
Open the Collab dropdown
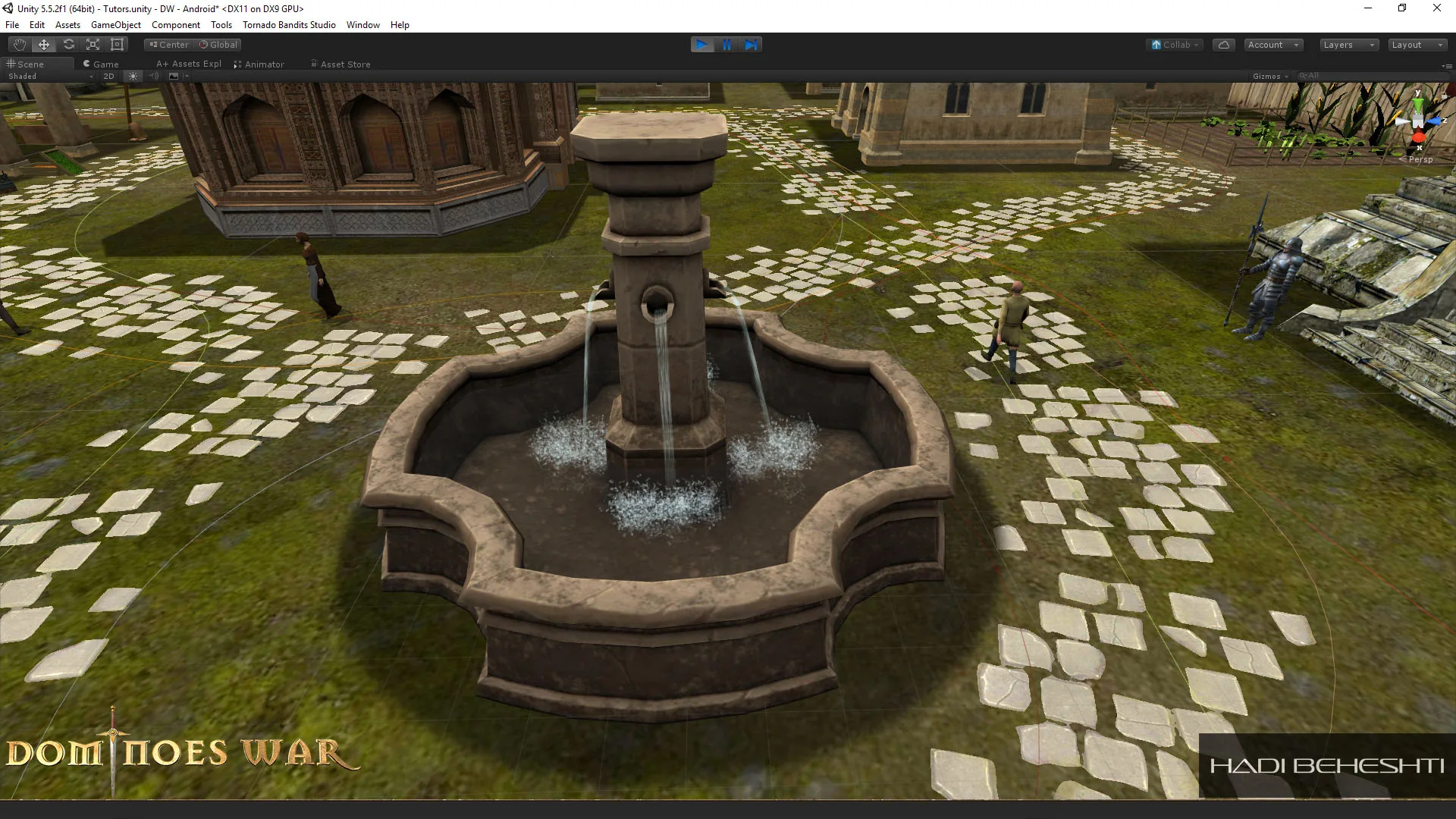pos(1175,45)
